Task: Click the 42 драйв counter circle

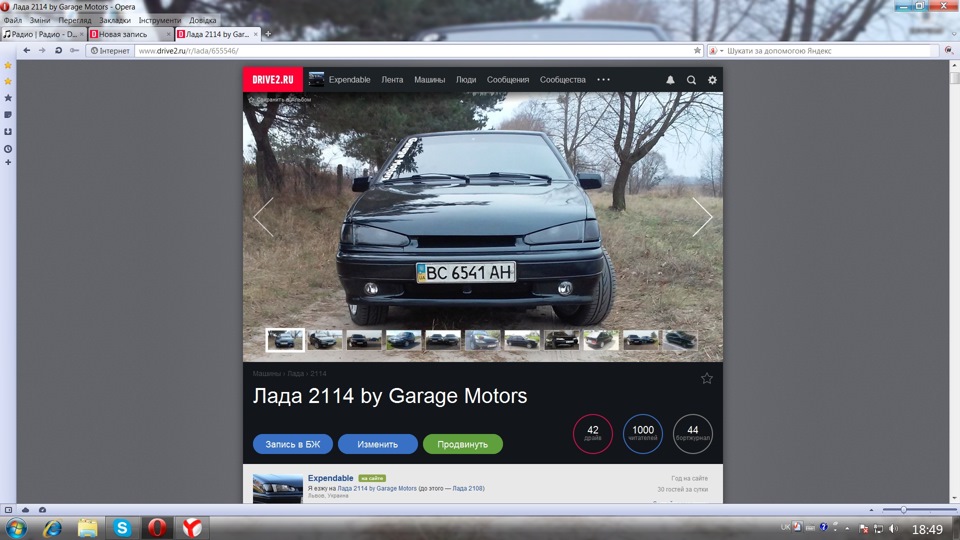Action: tap(593, 433)
